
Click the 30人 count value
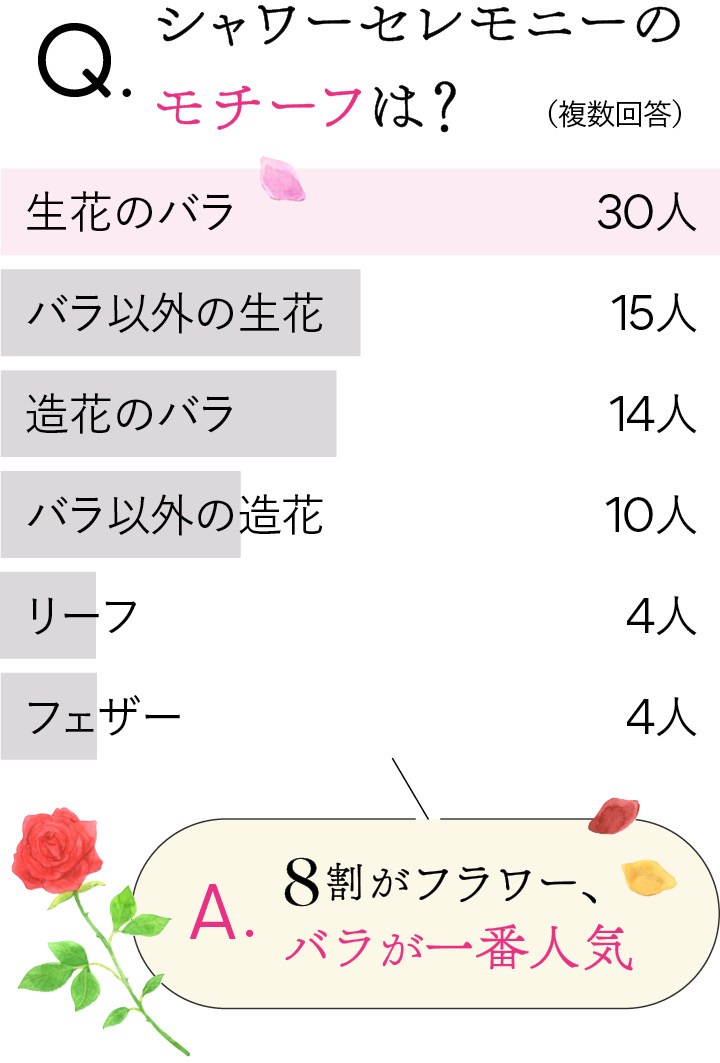coord(646,212)
